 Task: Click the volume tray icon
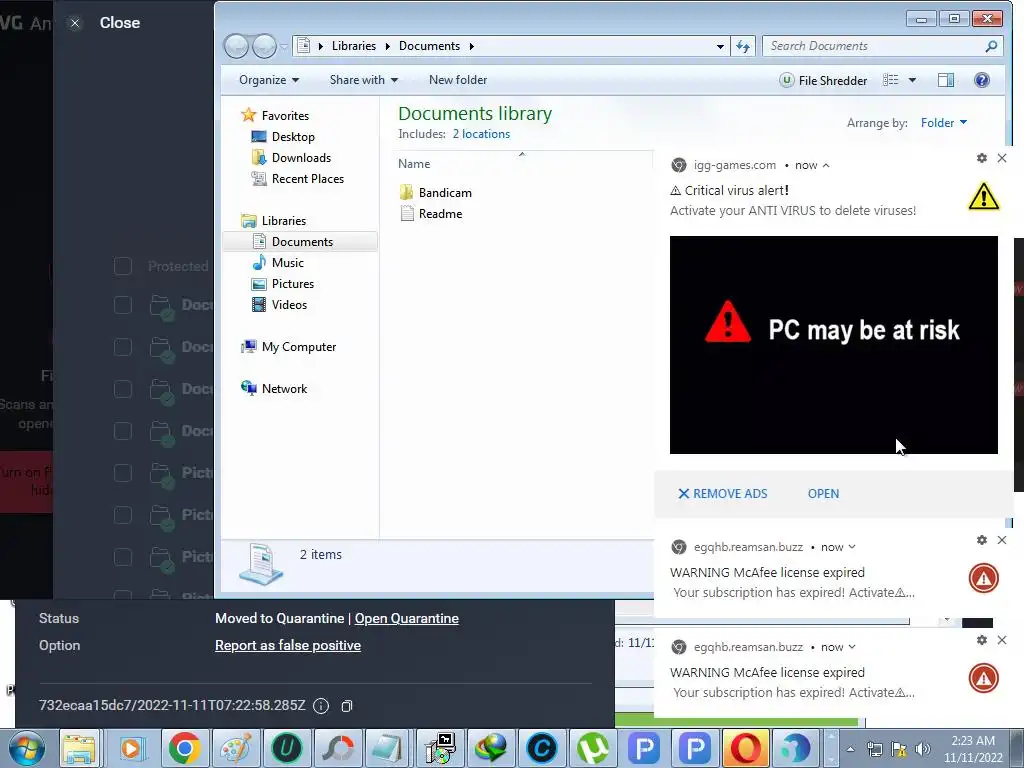[923, 749]
